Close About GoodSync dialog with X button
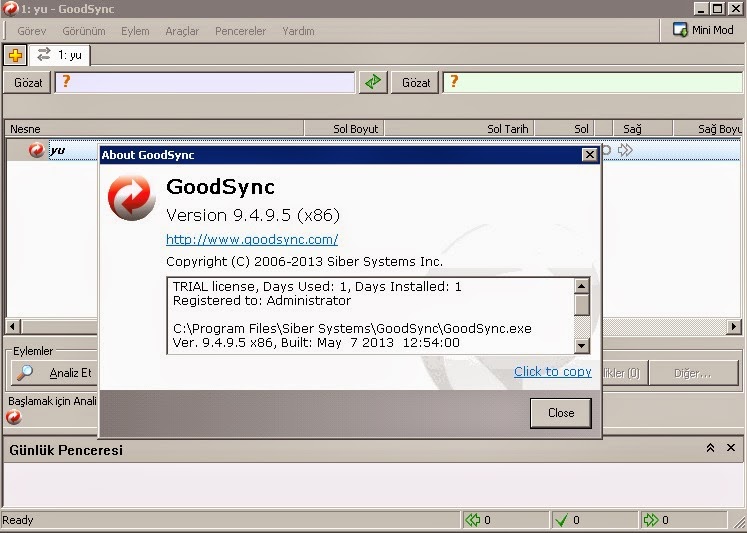The image size is (747, 533). pyautogui.click(x=590, y=154)
